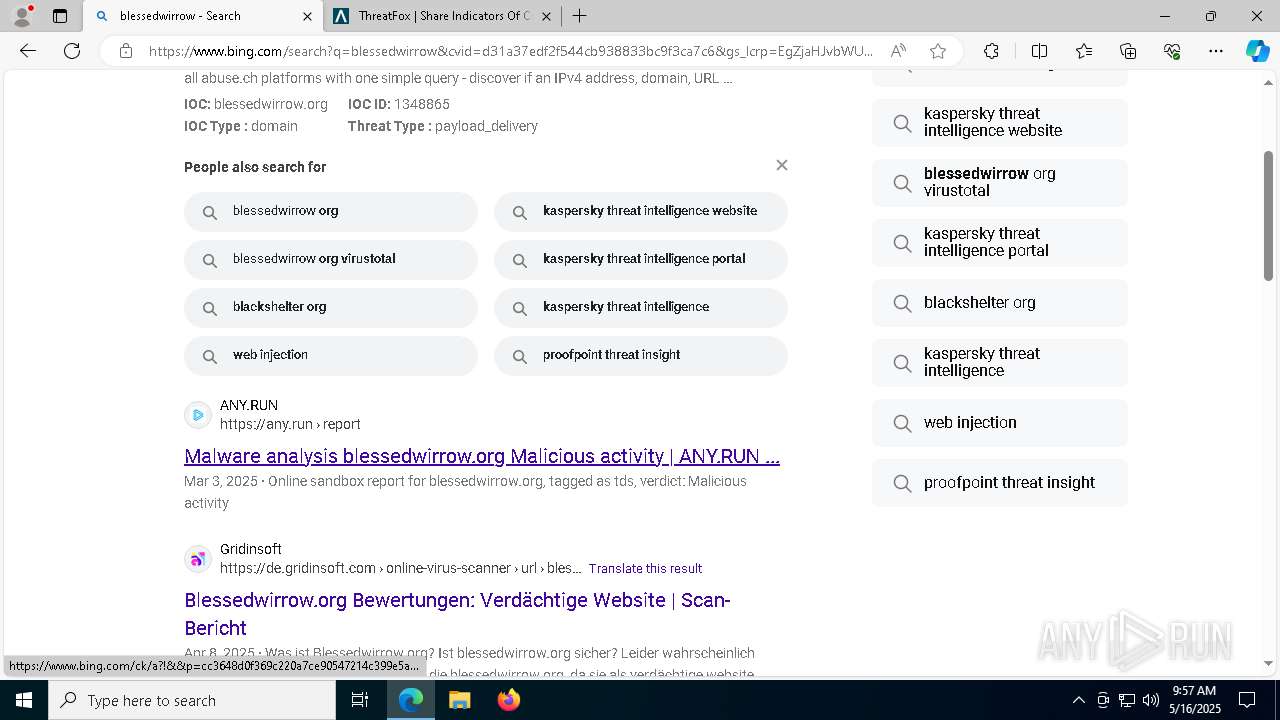Select the Threat Type payload_delivery text

coord(486,126)
